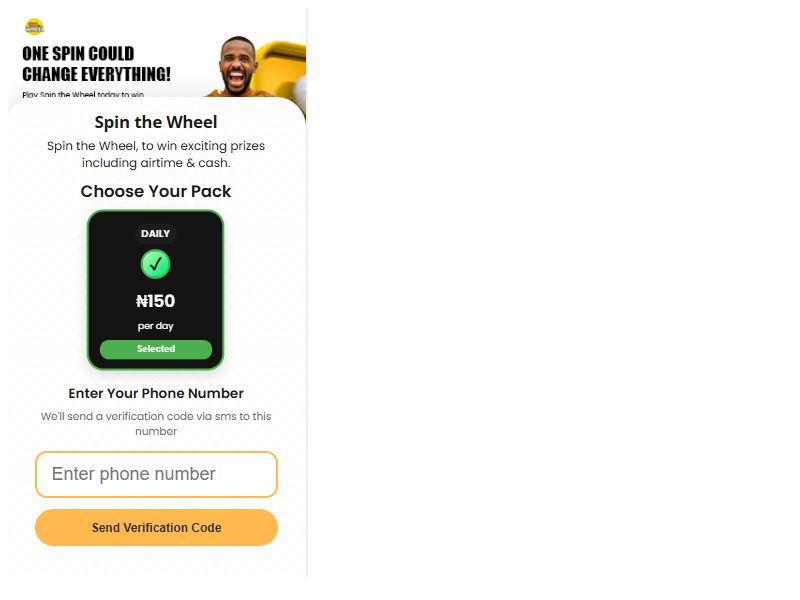
Task: Click the "CHANGE EVERYTHING!" headline line
Action: (x=96, y=74)
